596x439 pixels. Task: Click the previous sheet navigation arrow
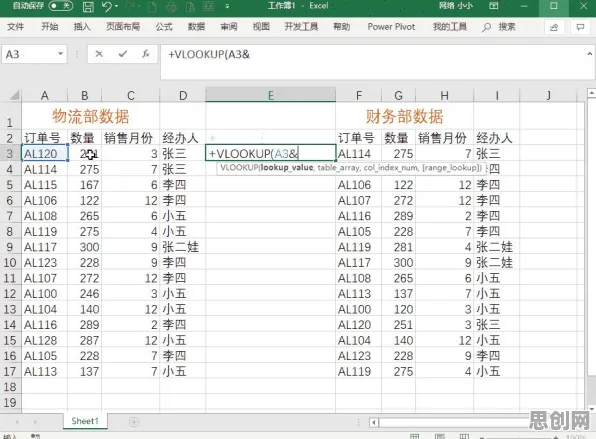(17, 422)
